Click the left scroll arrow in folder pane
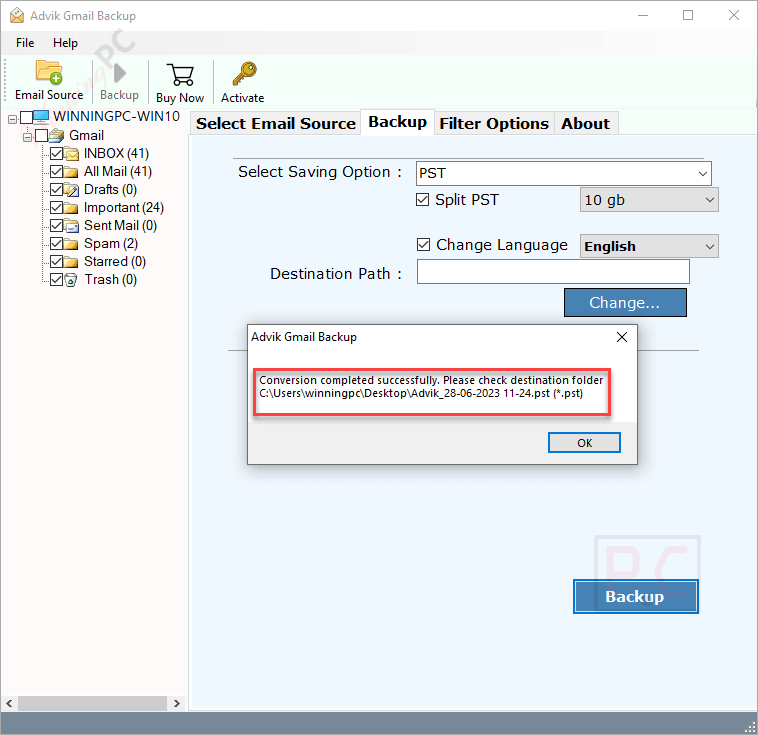 pos(9,703)
